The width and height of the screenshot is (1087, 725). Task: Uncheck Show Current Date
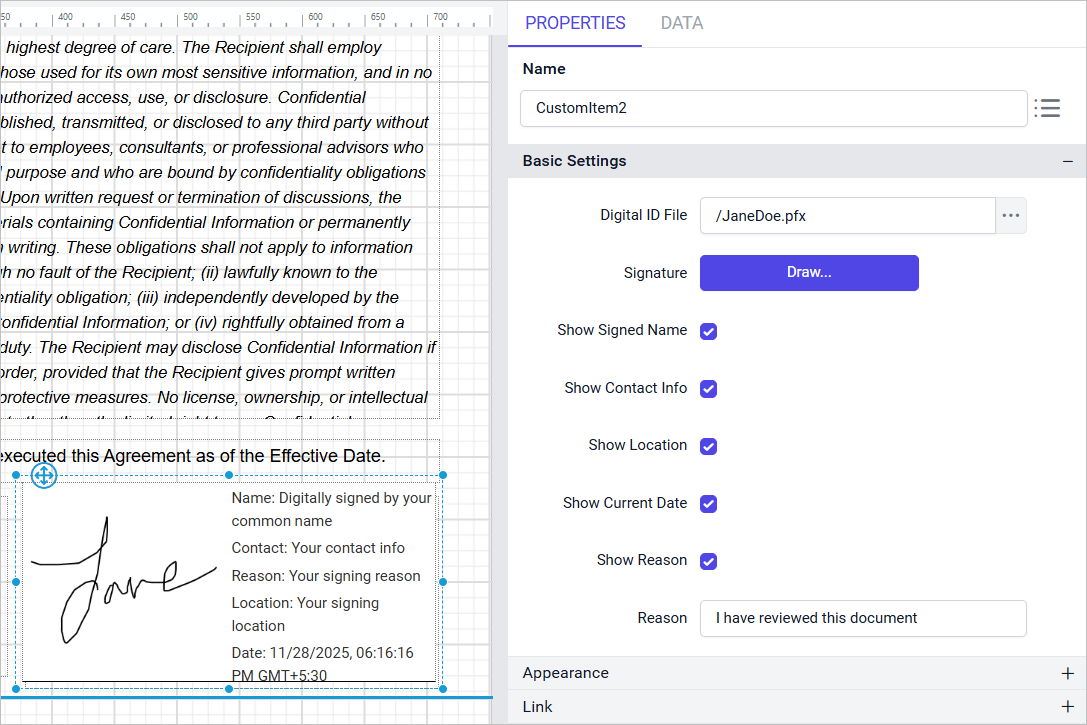[x=708, y=503]
